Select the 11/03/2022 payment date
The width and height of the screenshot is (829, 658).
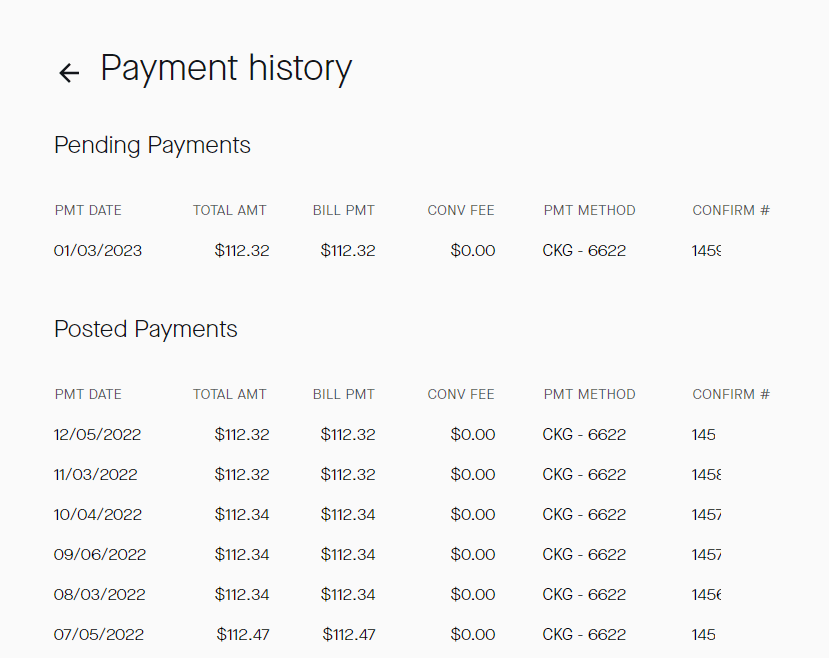[x=96, y=474]
